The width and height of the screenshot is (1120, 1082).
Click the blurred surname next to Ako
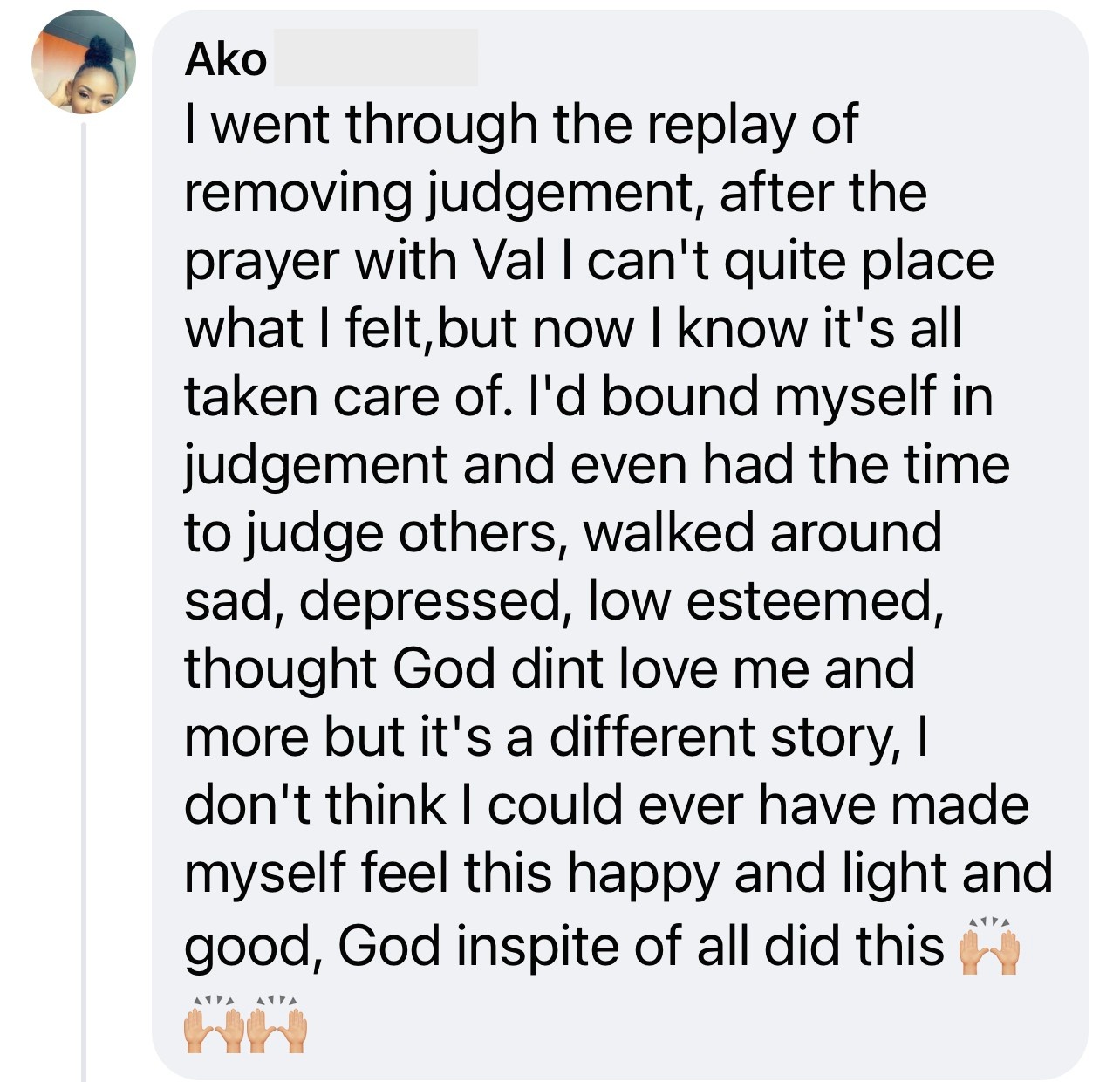pyautogui.click(x=376, y=57)
